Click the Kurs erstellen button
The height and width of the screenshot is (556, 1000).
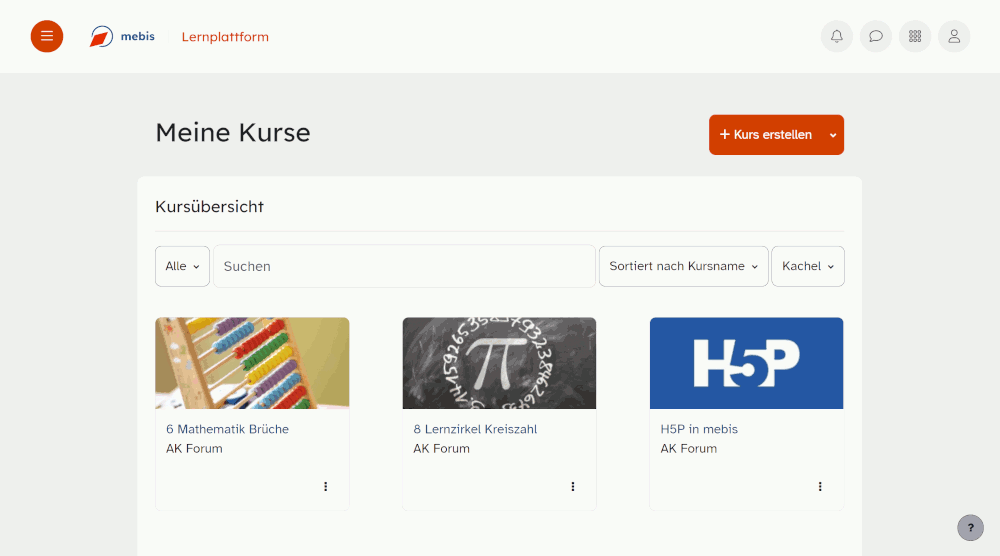coord(766,135)
